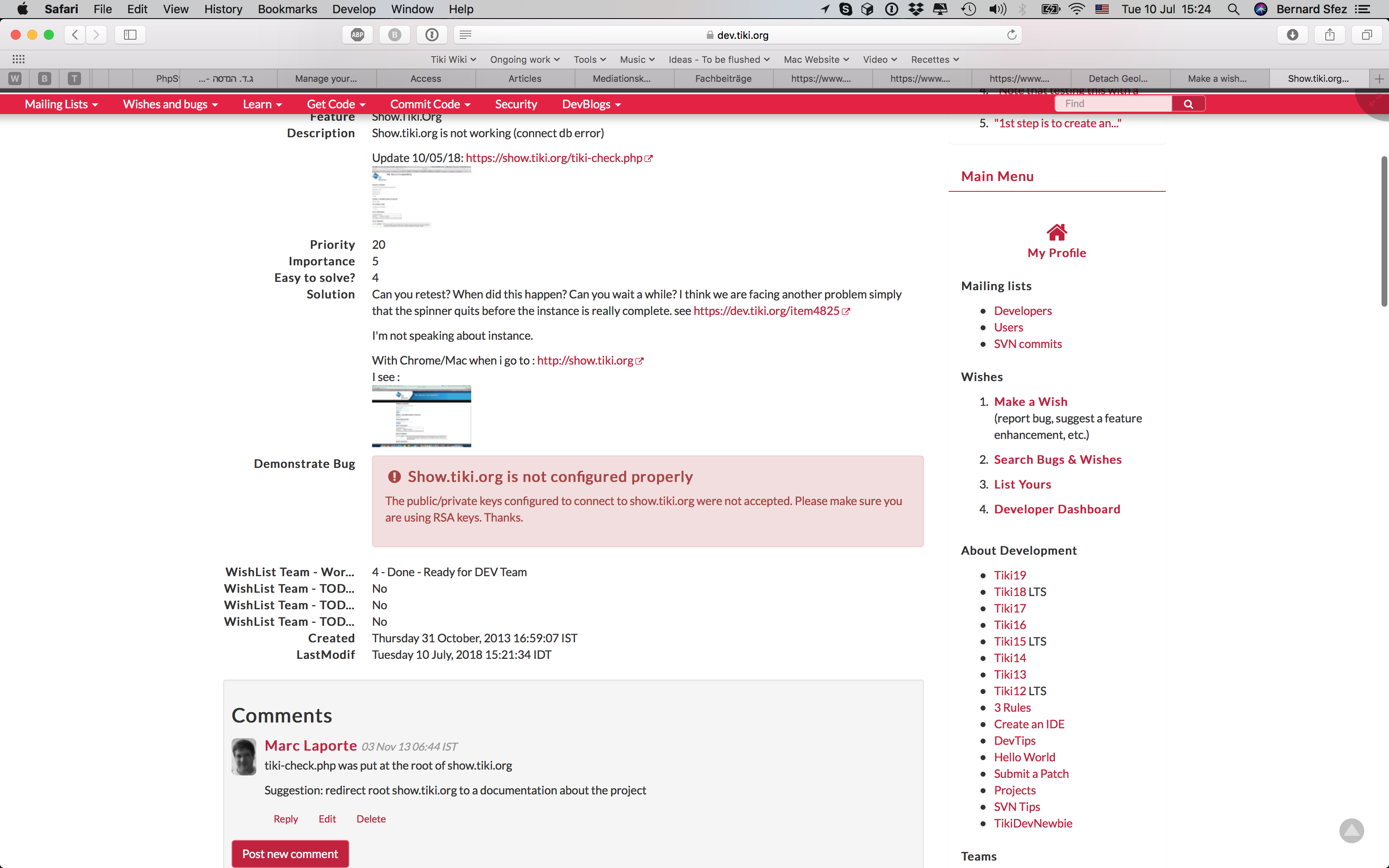Screen dimensions: 1389x868
Task: Open the Bookmarks menu
Action: click(x=288, y=9)
